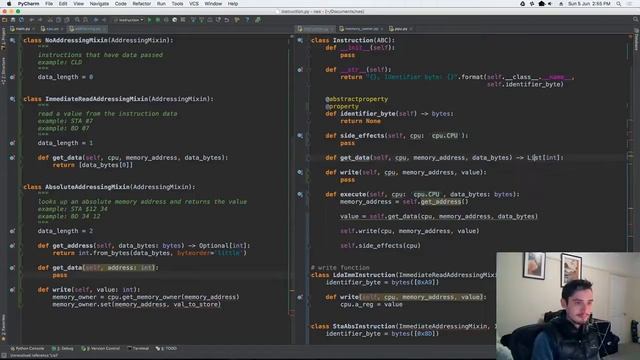Open the Code menu

[x=120, y=4]
